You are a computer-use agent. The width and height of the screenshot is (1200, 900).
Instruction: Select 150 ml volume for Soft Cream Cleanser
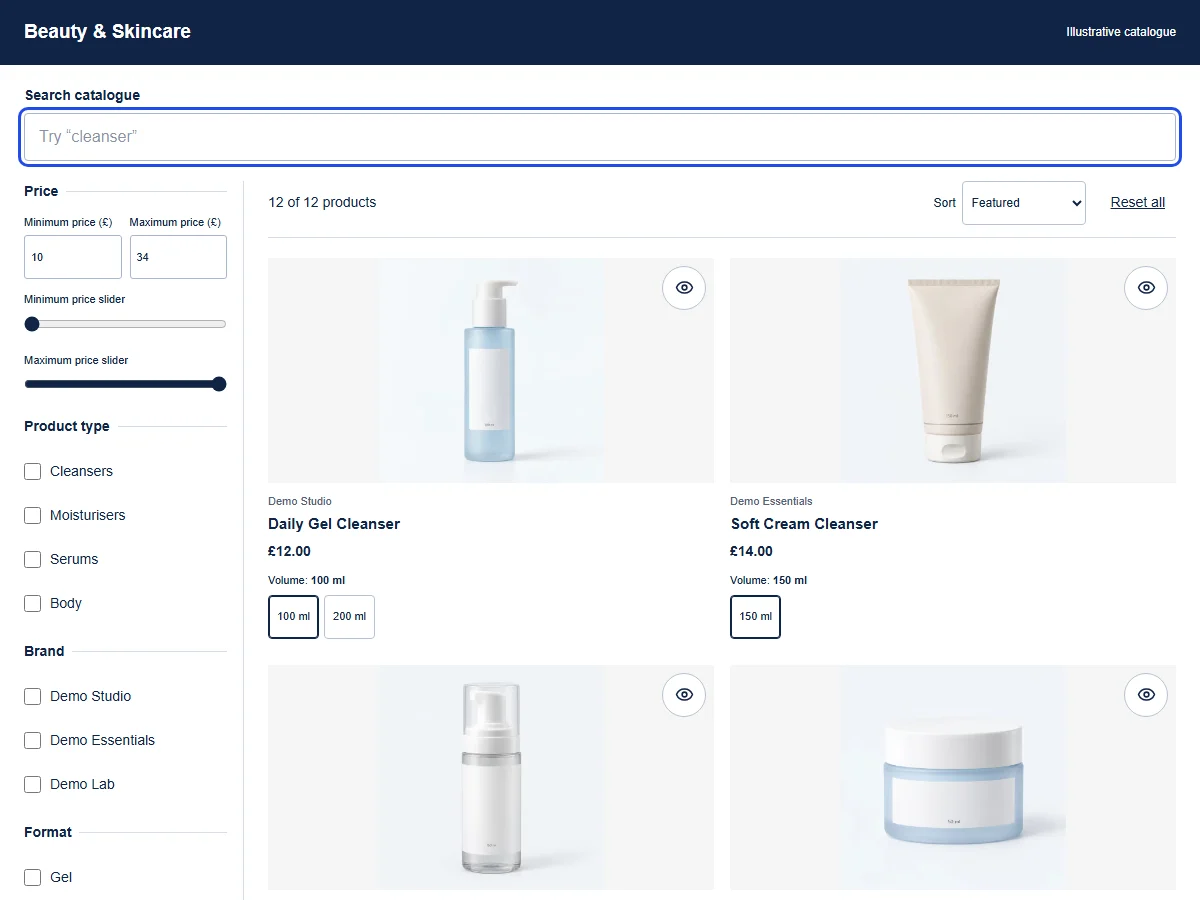coord(755,617)
